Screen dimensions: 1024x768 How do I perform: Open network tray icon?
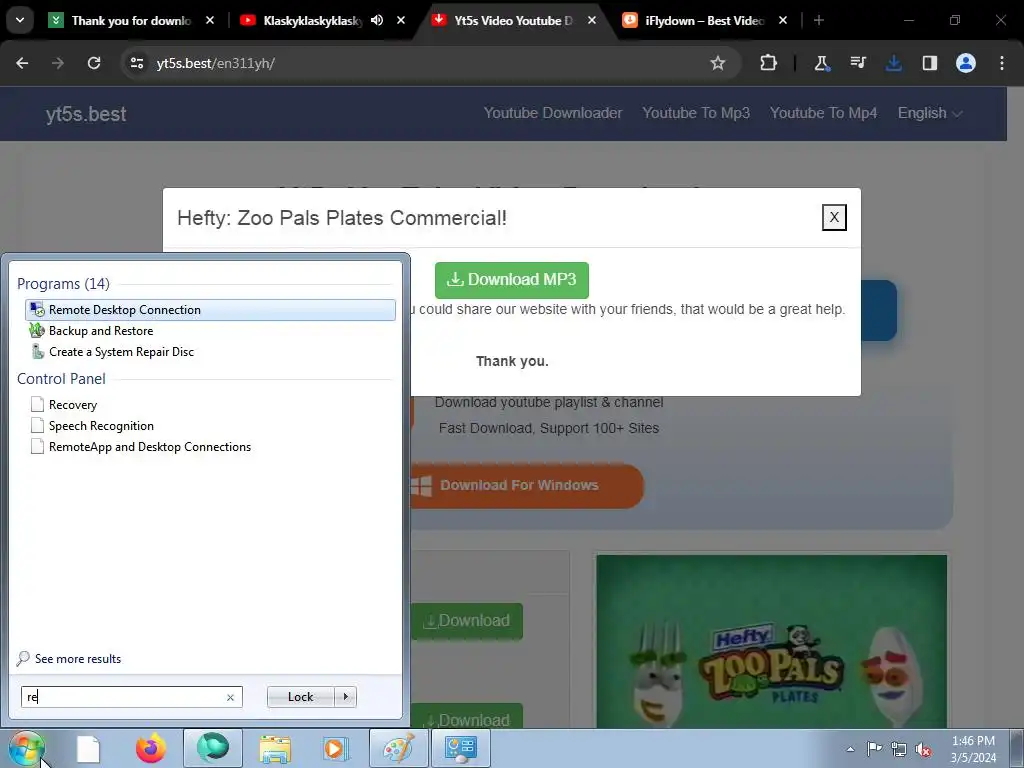899,749
